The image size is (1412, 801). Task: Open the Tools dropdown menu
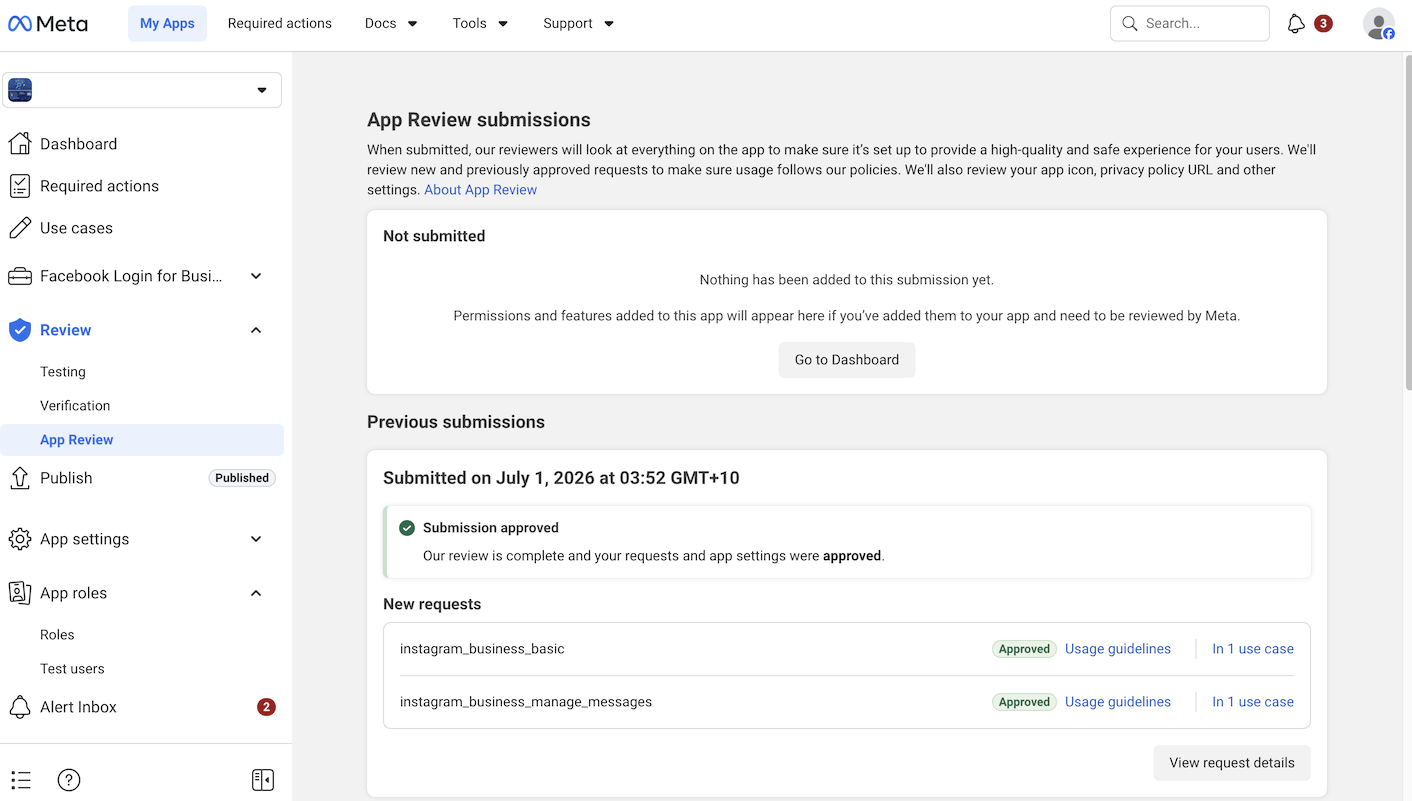(x=480, y=23)
